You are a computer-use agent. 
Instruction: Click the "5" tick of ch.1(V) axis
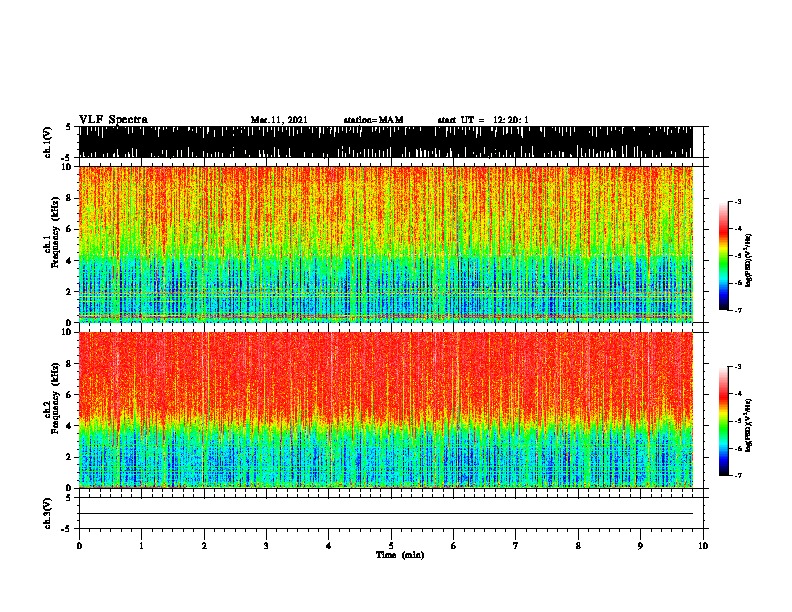(x=68, y=127)
